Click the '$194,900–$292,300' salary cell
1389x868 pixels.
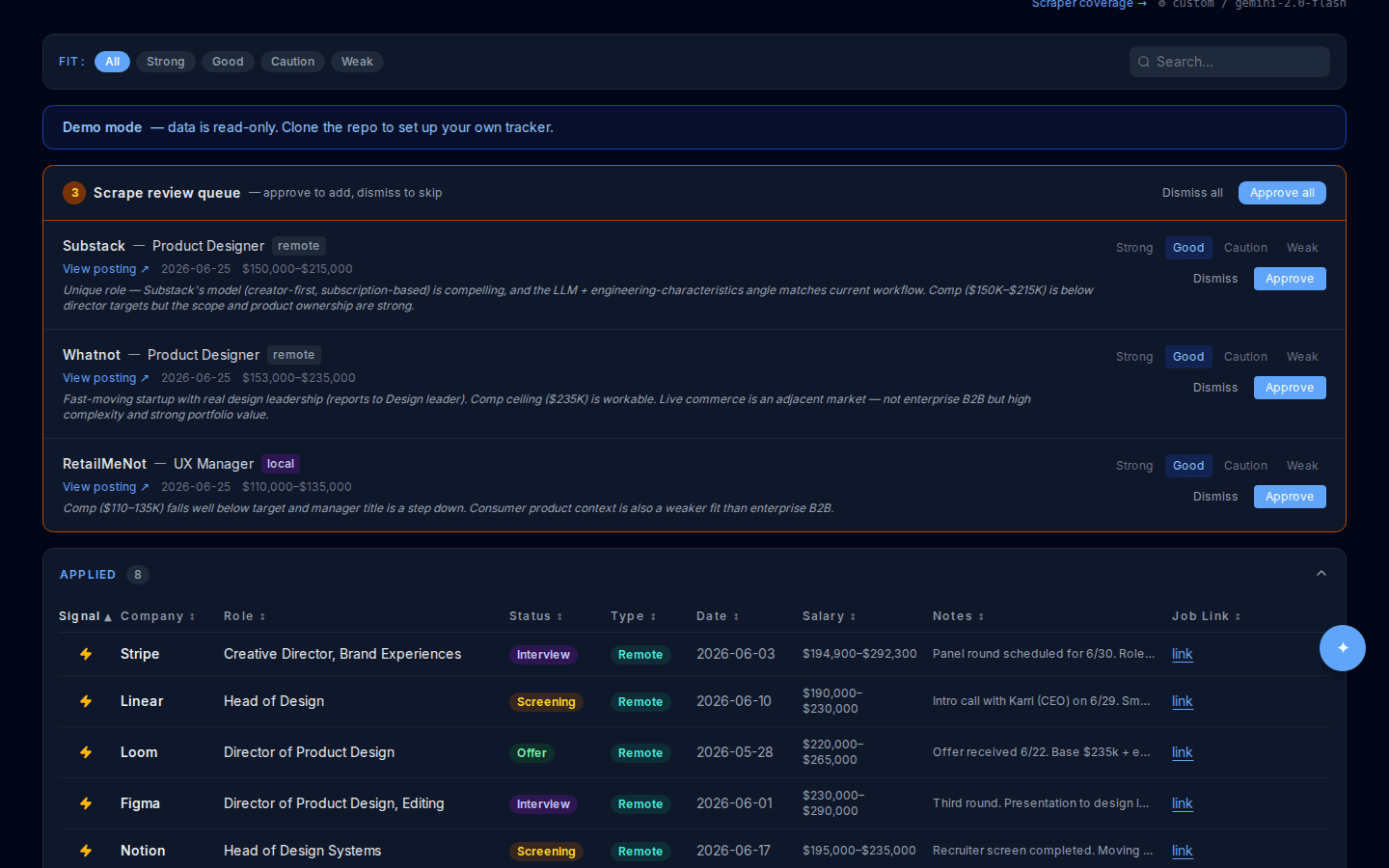tap(859, 654)
